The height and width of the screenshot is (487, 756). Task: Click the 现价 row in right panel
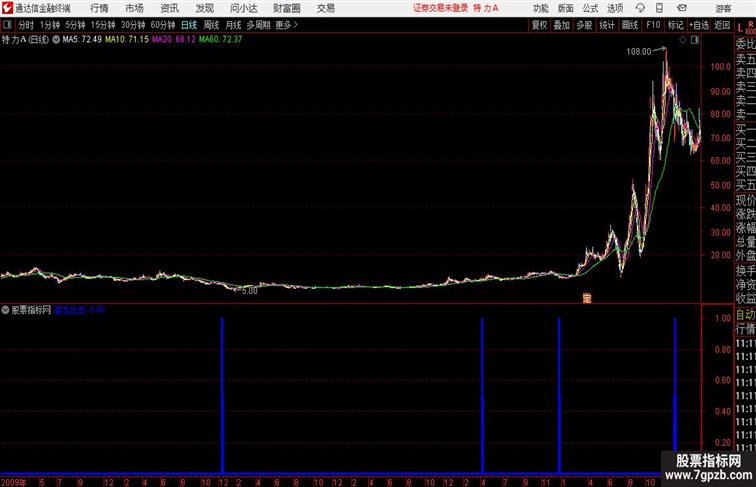745,200
